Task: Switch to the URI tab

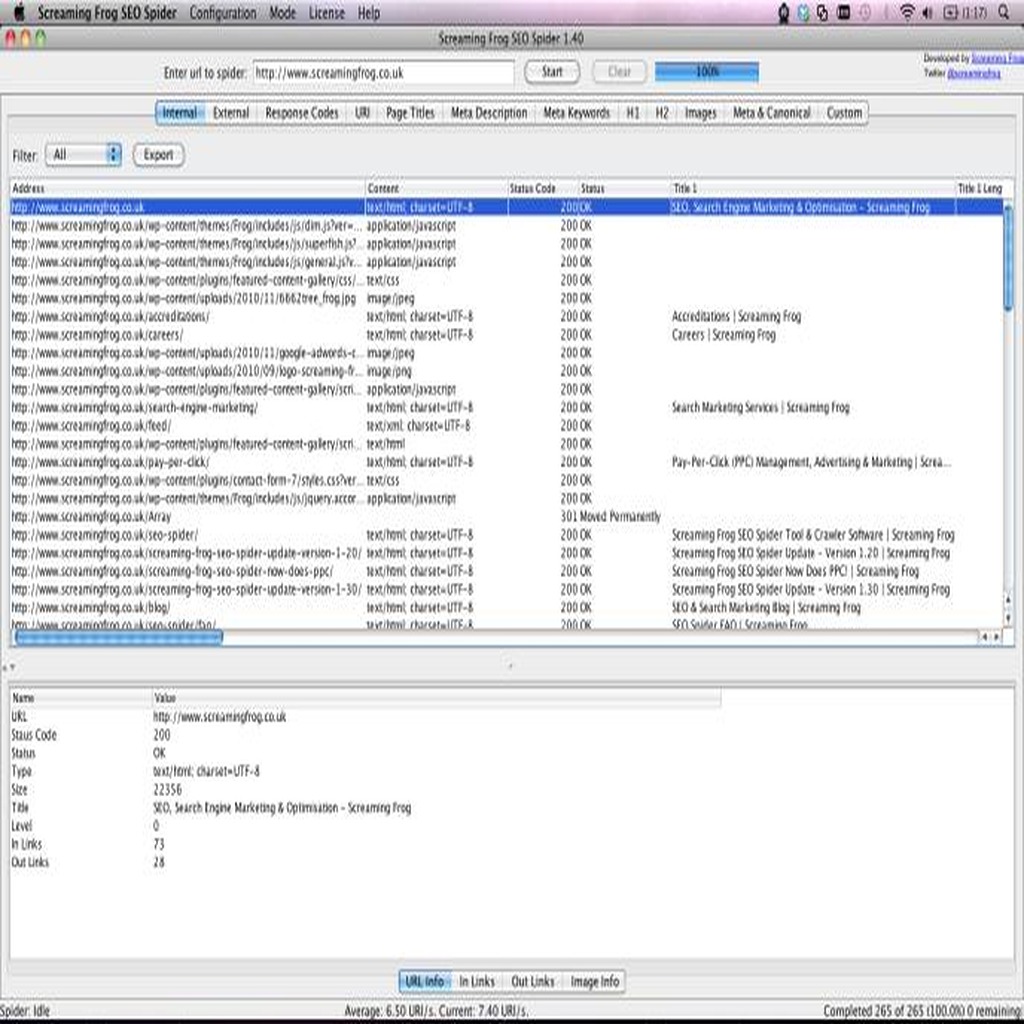Action: point(362,113)
